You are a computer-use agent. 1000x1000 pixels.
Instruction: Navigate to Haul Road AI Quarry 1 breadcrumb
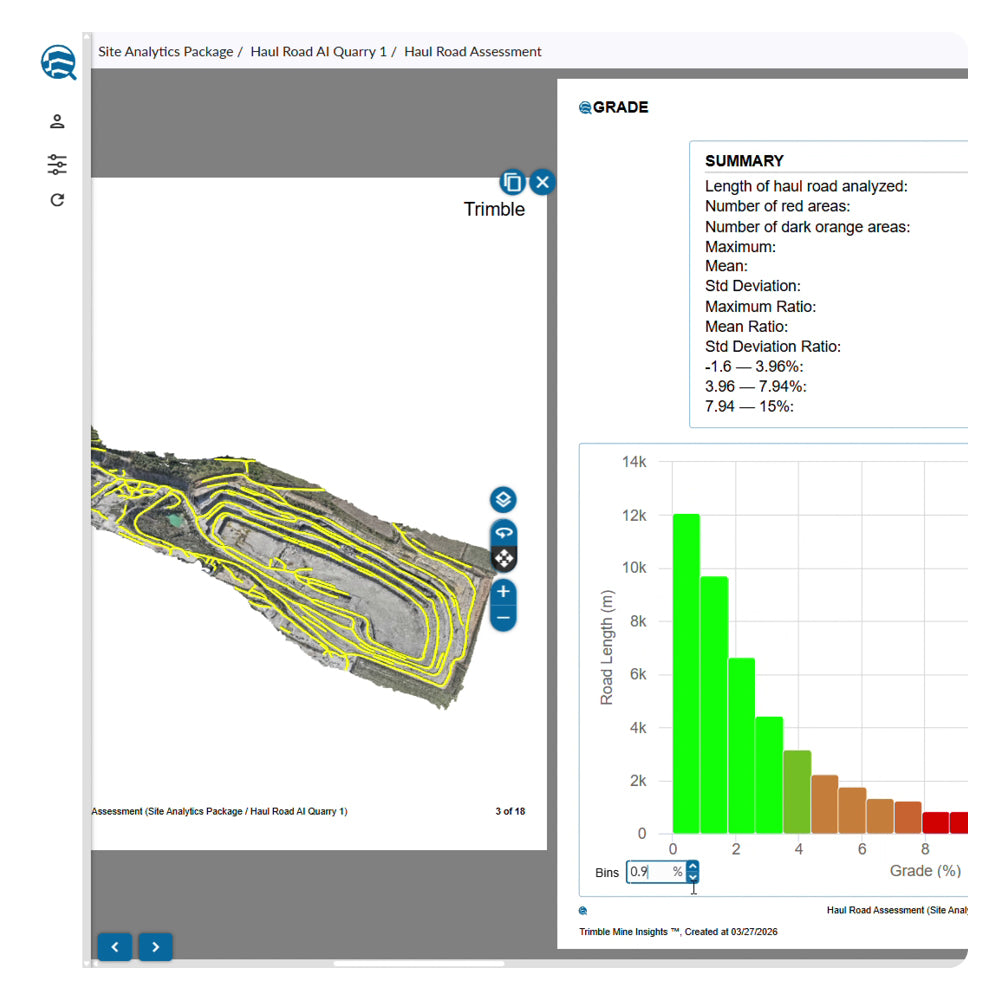pos(318,51)
